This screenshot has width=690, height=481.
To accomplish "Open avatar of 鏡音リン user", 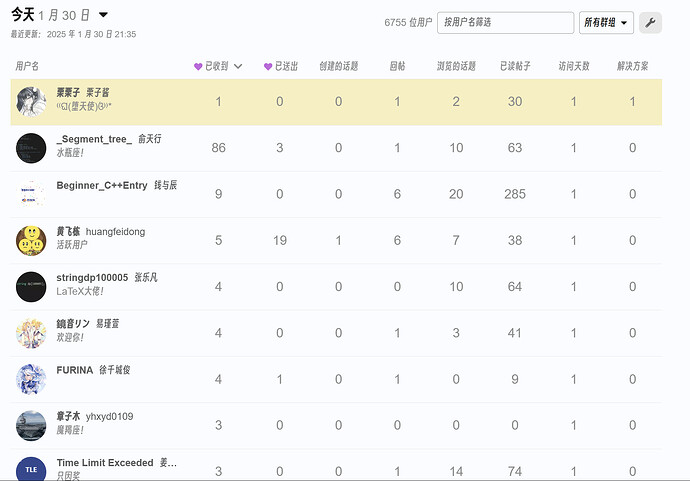I will point(31,333).
